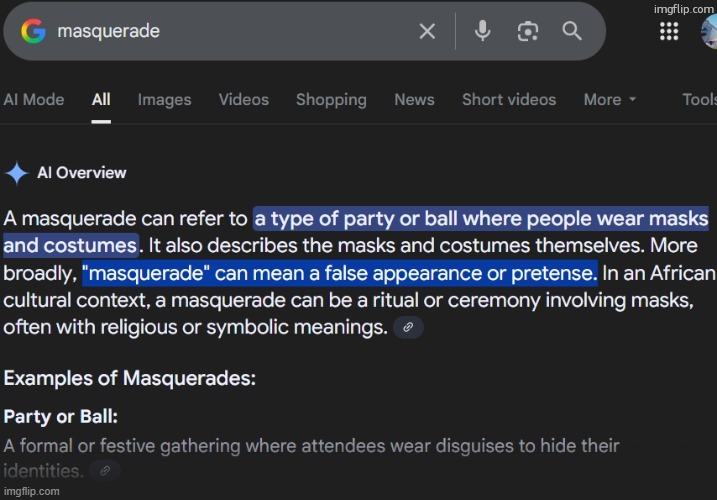Viewport: 717px width, 500px height.
Task: Open the account profile avatar
Action: [x=709, y=31]
